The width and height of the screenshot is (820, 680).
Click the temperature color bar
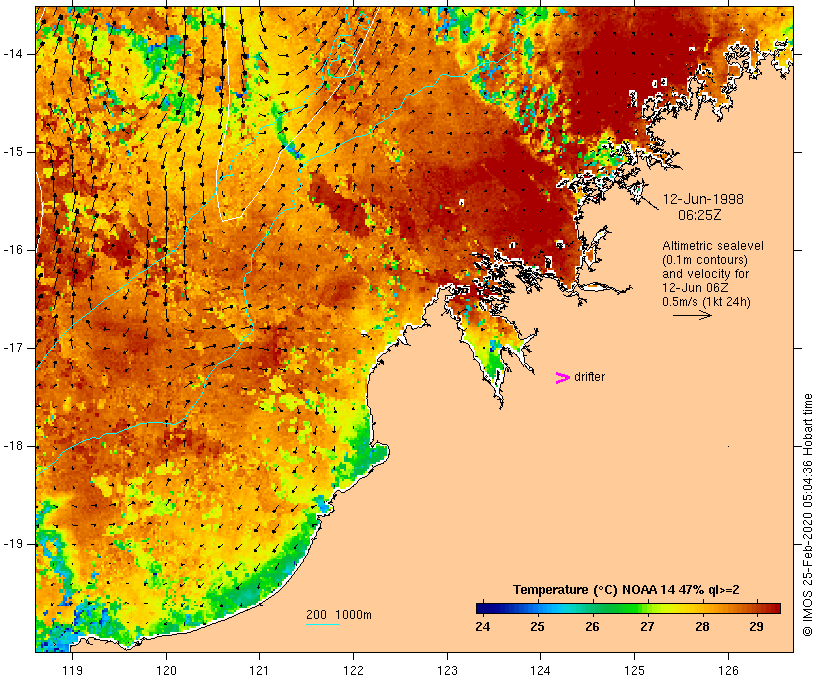point(628,608)
